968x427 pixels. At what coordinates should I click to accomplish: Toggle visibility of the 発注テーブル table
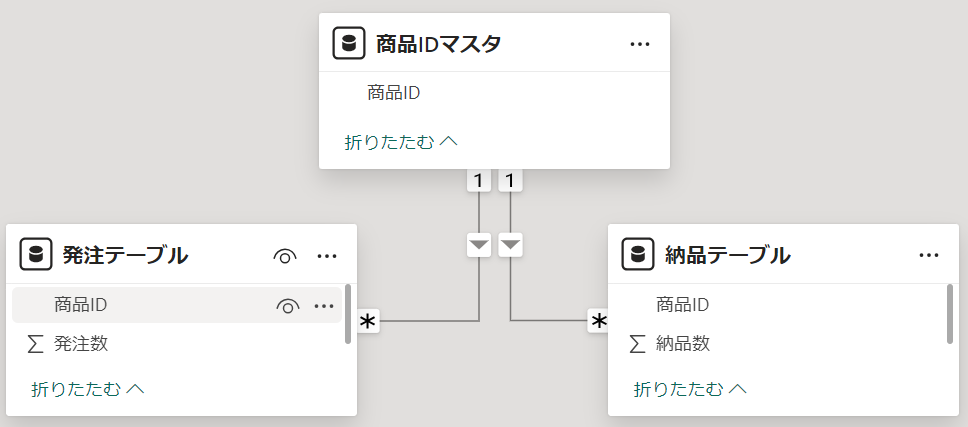[285, 256]
